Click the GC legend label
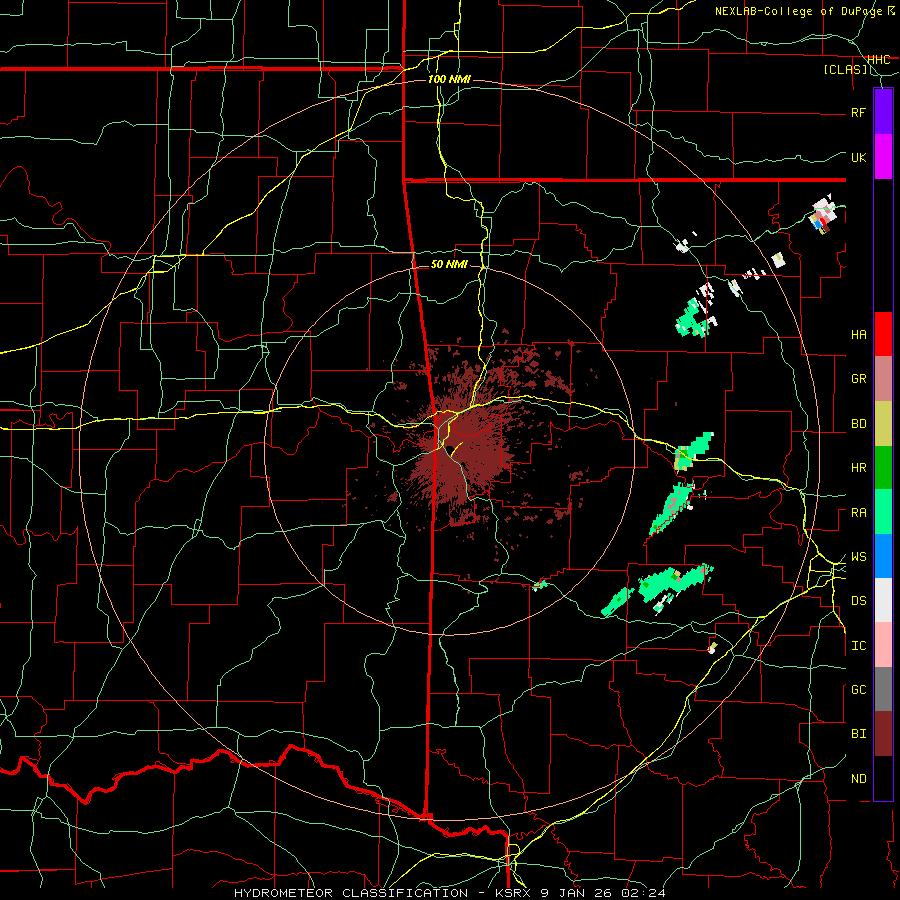This screenshot has width=900, height=900. pos(858,690)
